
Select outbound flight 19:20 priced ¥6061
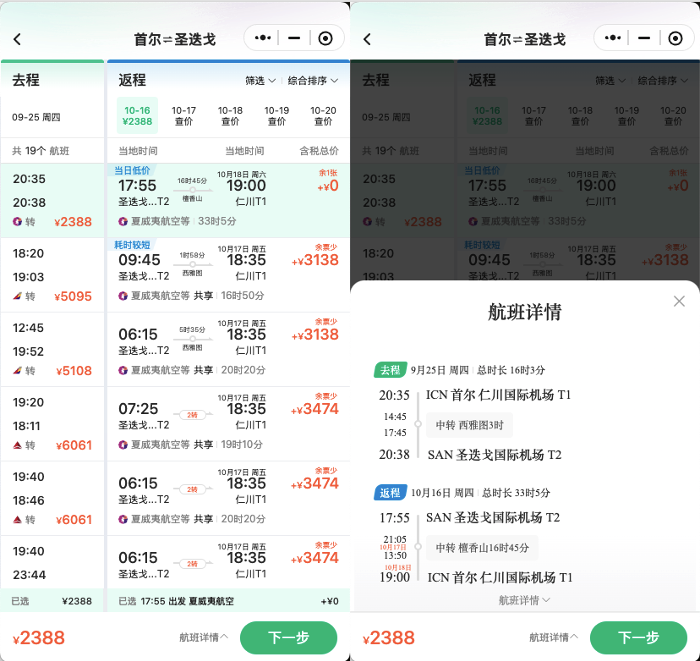point(53,424)
